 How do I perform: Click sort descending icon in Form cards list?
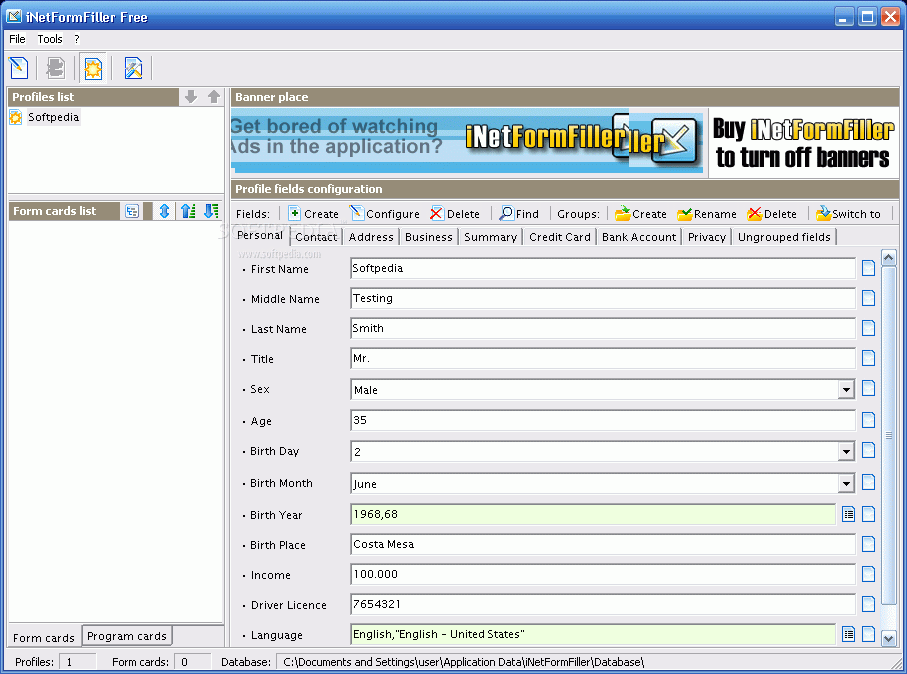(211, 211)
